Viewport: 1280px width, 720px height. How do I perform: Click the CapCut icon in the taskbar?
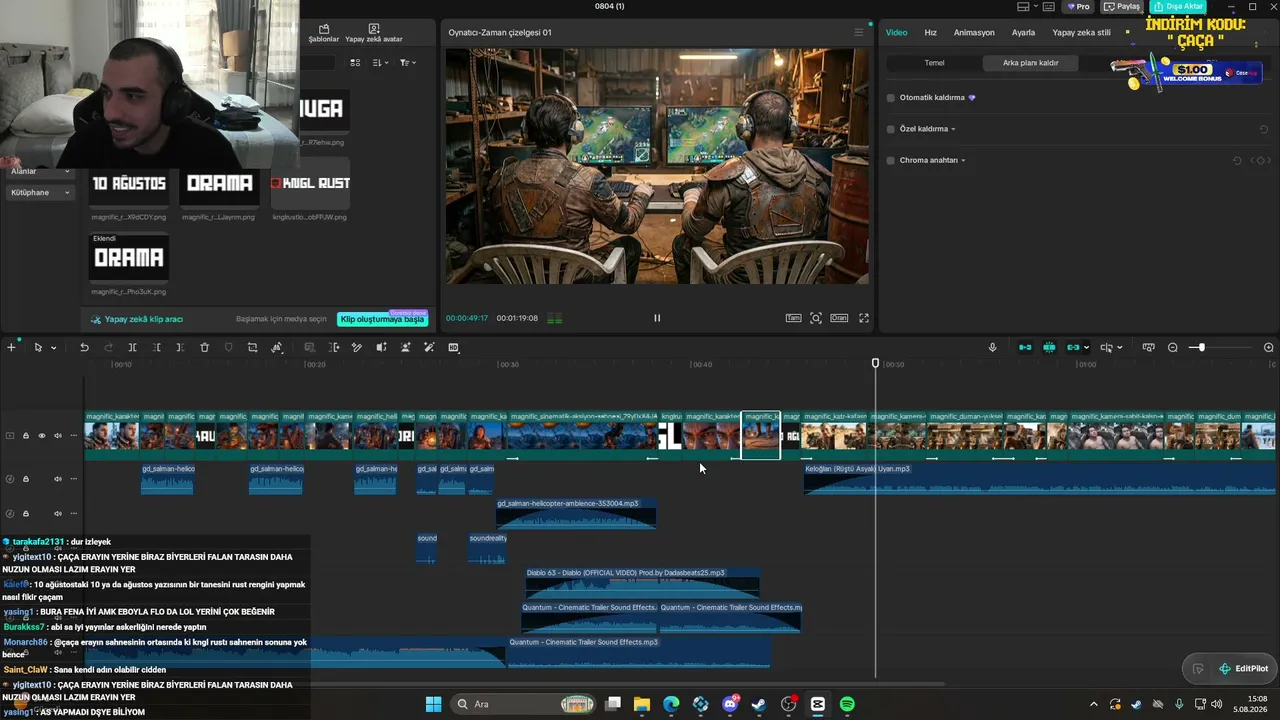(x=818, y=704)
